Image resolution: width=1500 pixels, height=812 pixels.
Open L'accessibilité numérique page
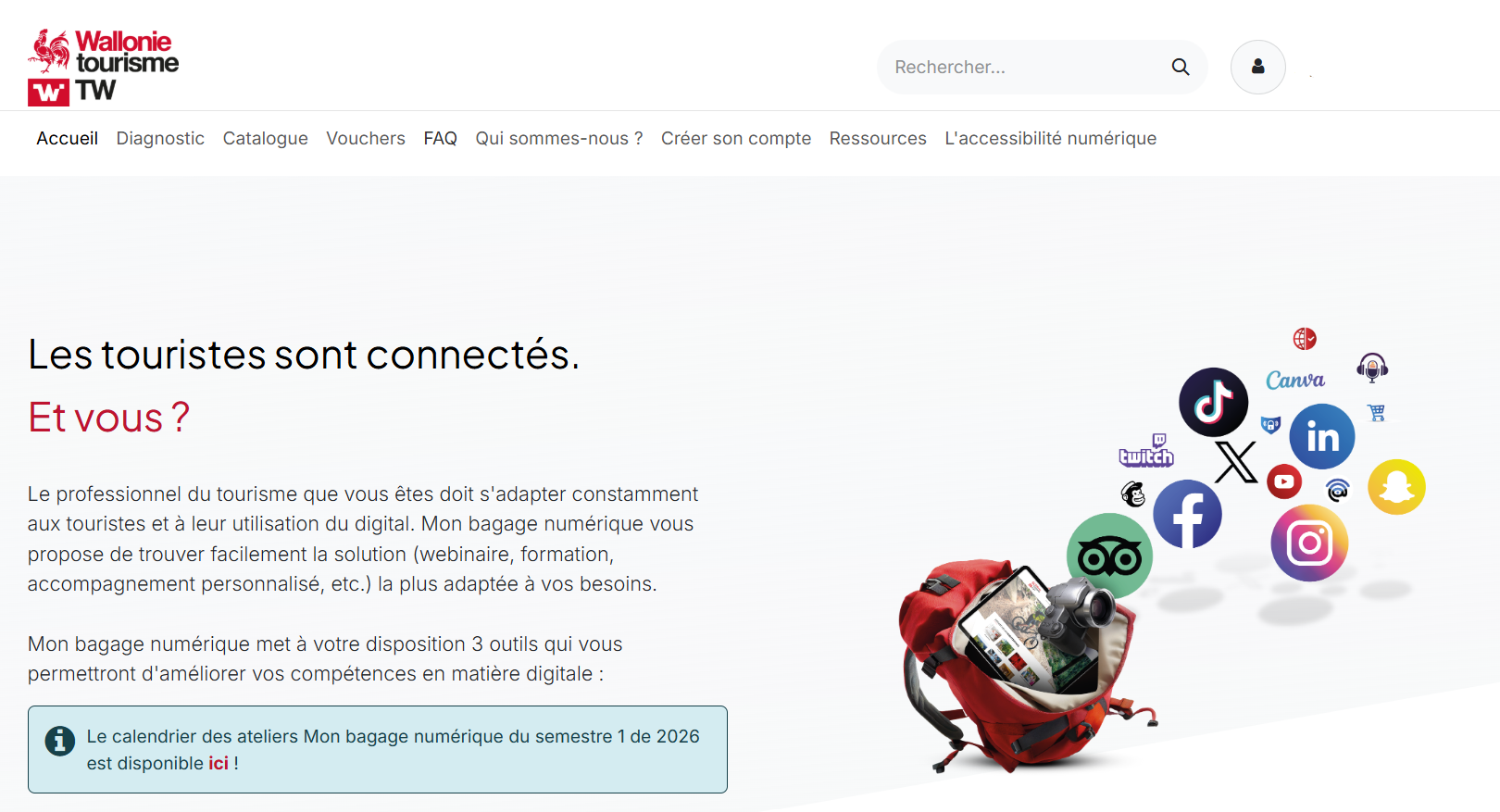[1051, 138]
